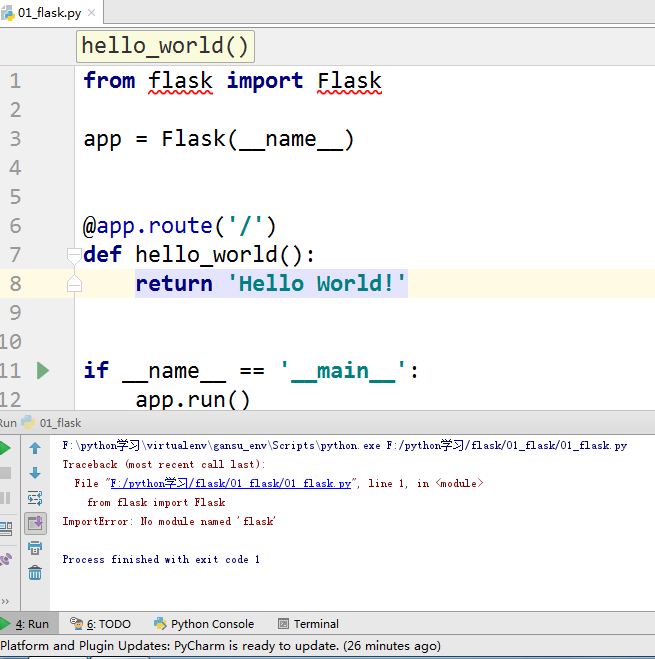The image size is (655, 659).
Task: Click line number 9 in the gutter
Action: (15, 313)
